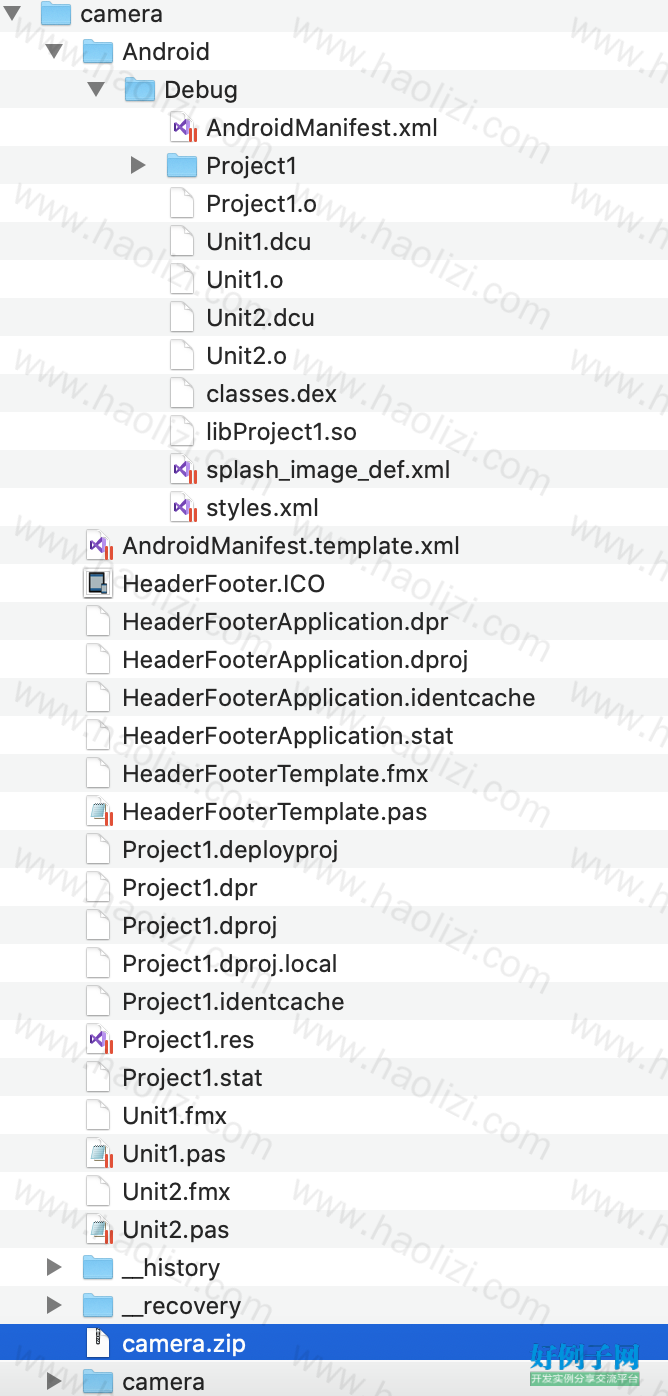Click the __history folder icon
The height and width of the screenshot is (1396, 668).
tap(97, 1267)
